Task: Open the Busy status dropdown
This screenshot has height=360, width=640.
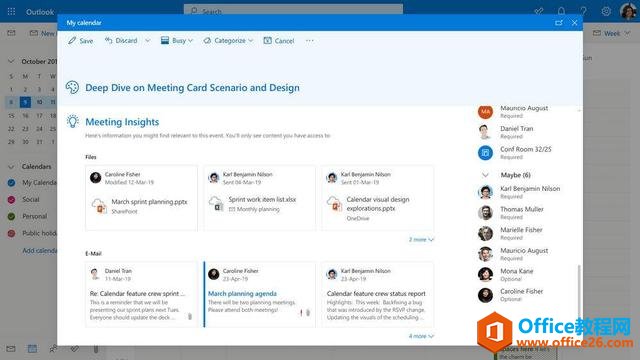Action: pos(177,40)
